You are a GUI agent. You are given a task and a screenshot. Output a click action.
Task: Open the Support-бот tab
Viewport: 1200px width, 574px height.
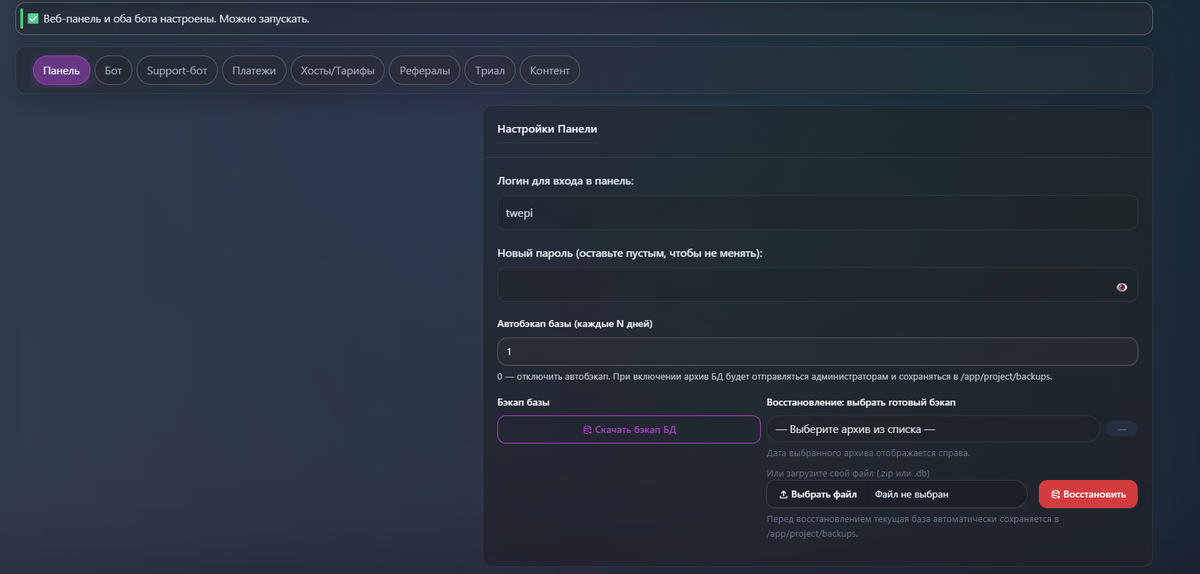(x=177, y=71)
